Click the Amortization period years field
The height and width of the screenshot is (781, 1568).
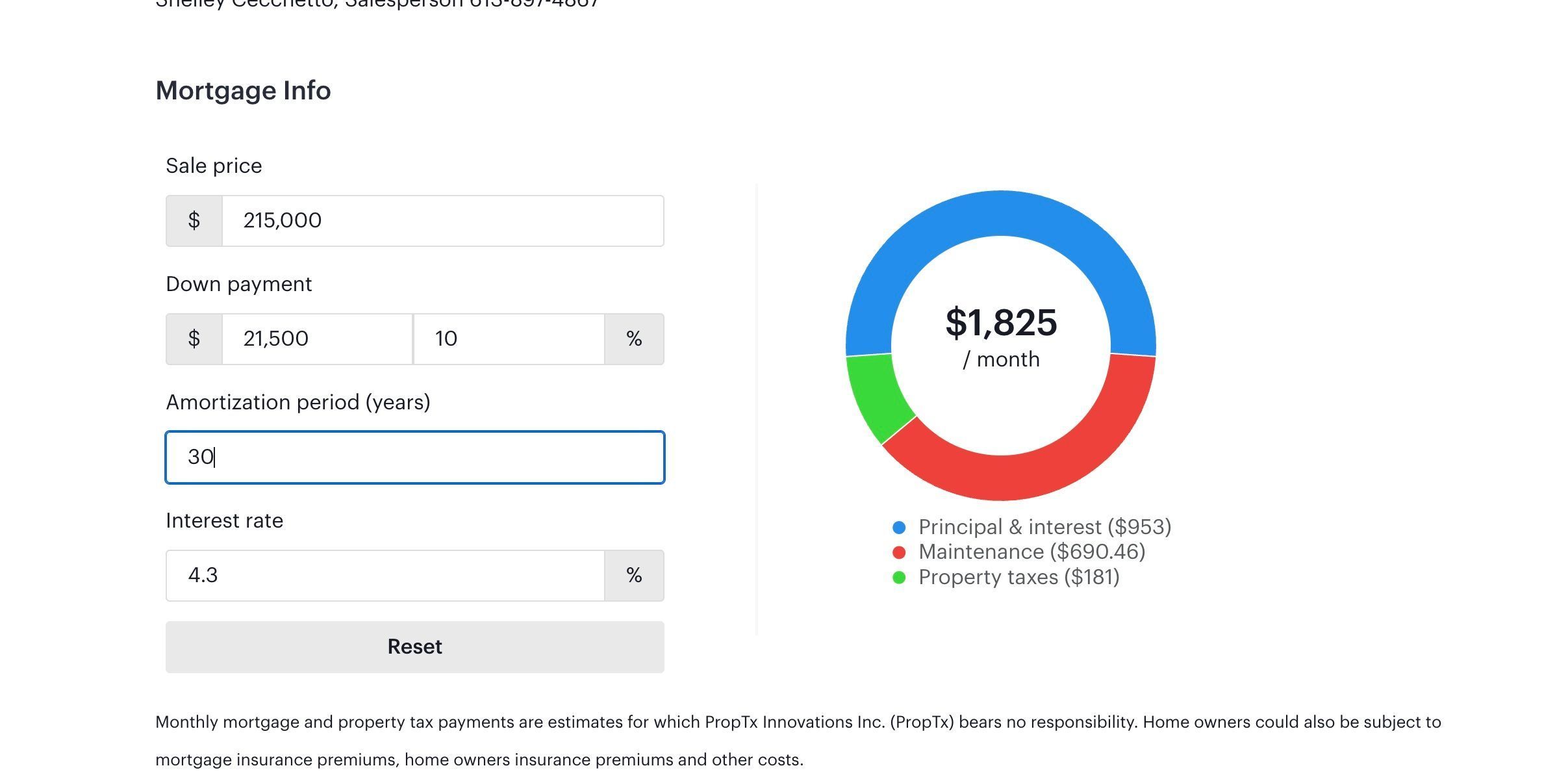(x=415, y=457)
